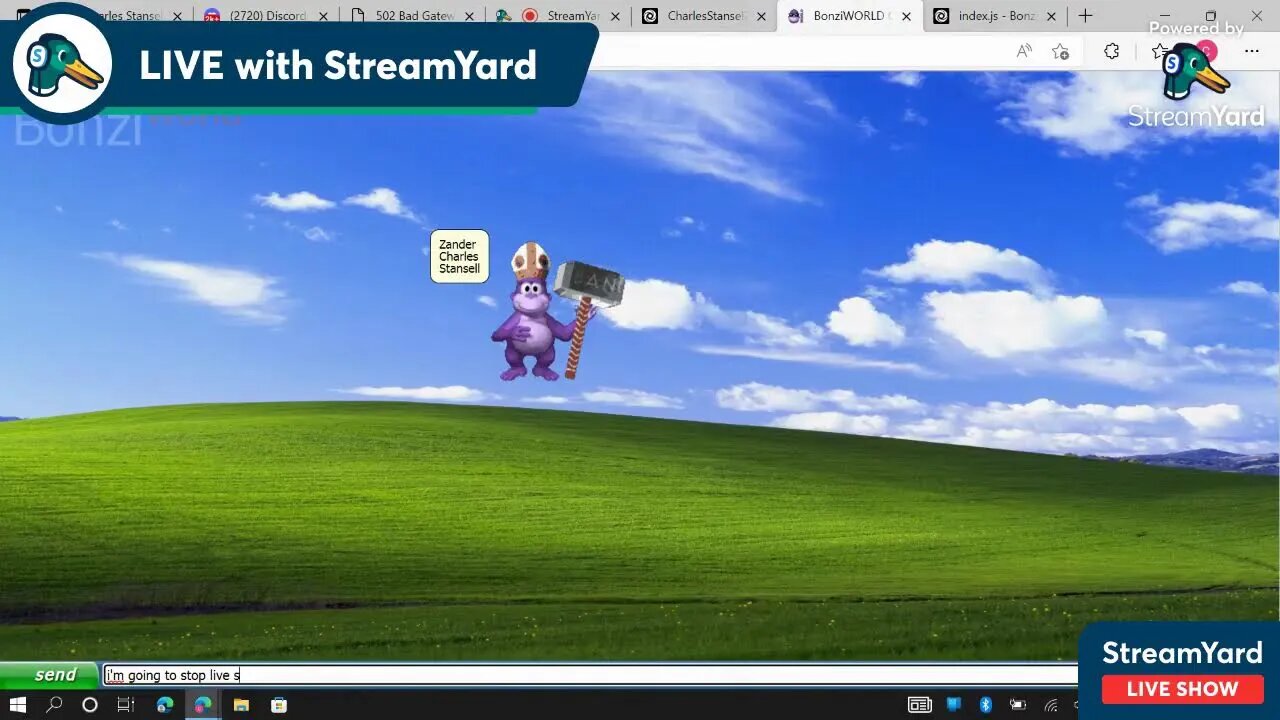This screenshot has height=720, width=1280.
Task: Click the touch keyboard tray icon
Action: [x=920, y=705]
